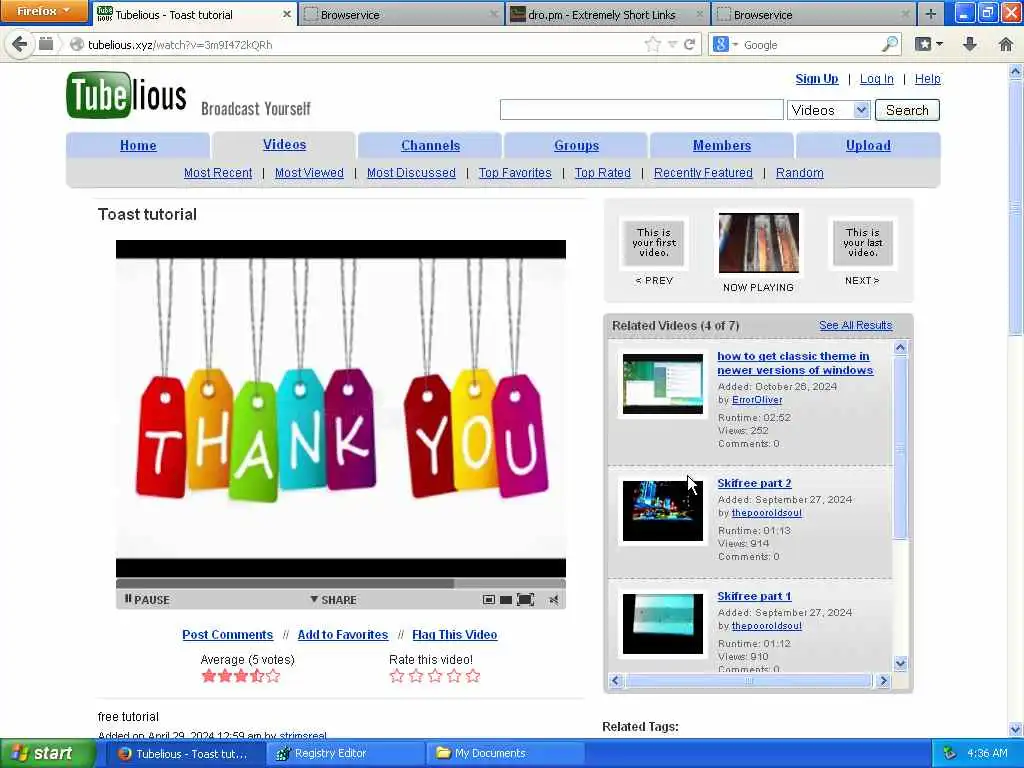The image size is (1024, 768).
Task: Open ErrorOliver's uploader profile link
Action: (757, 400)
